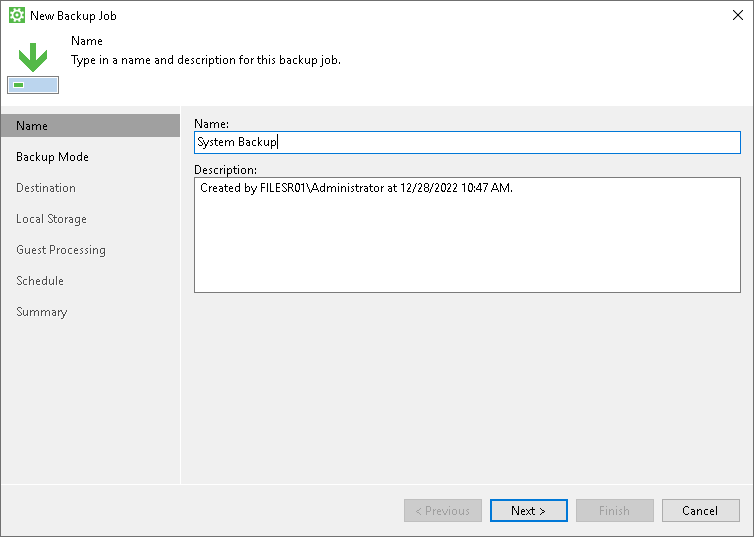754x537 pixels.
Task: Switch to the Schedule step
Action: 40,281
